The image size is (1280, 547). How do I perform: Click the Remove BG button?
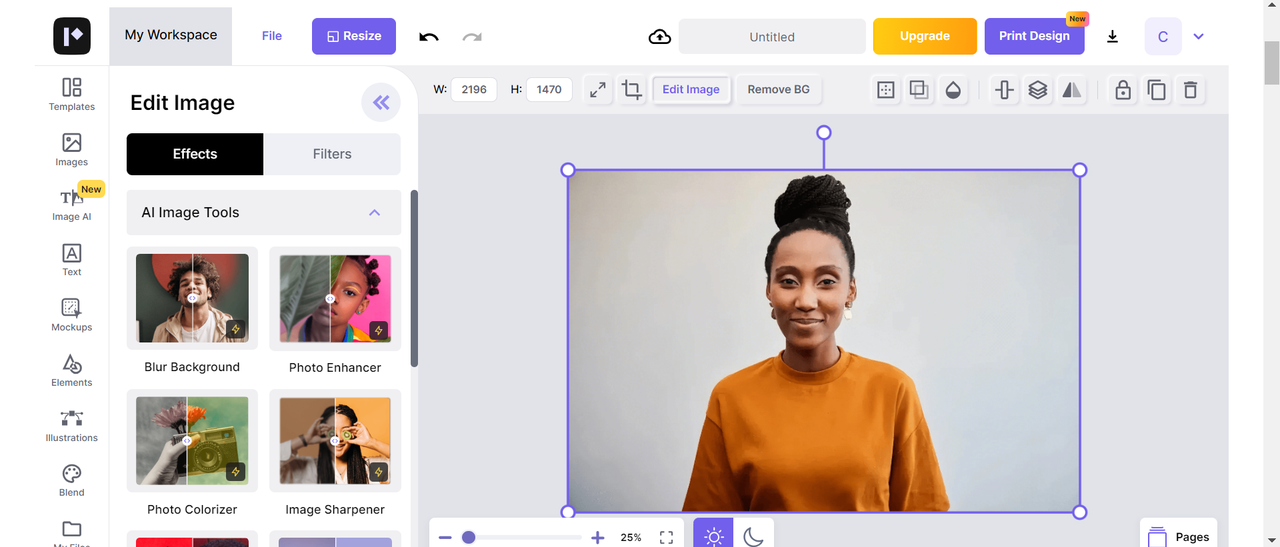pos(779,89)
